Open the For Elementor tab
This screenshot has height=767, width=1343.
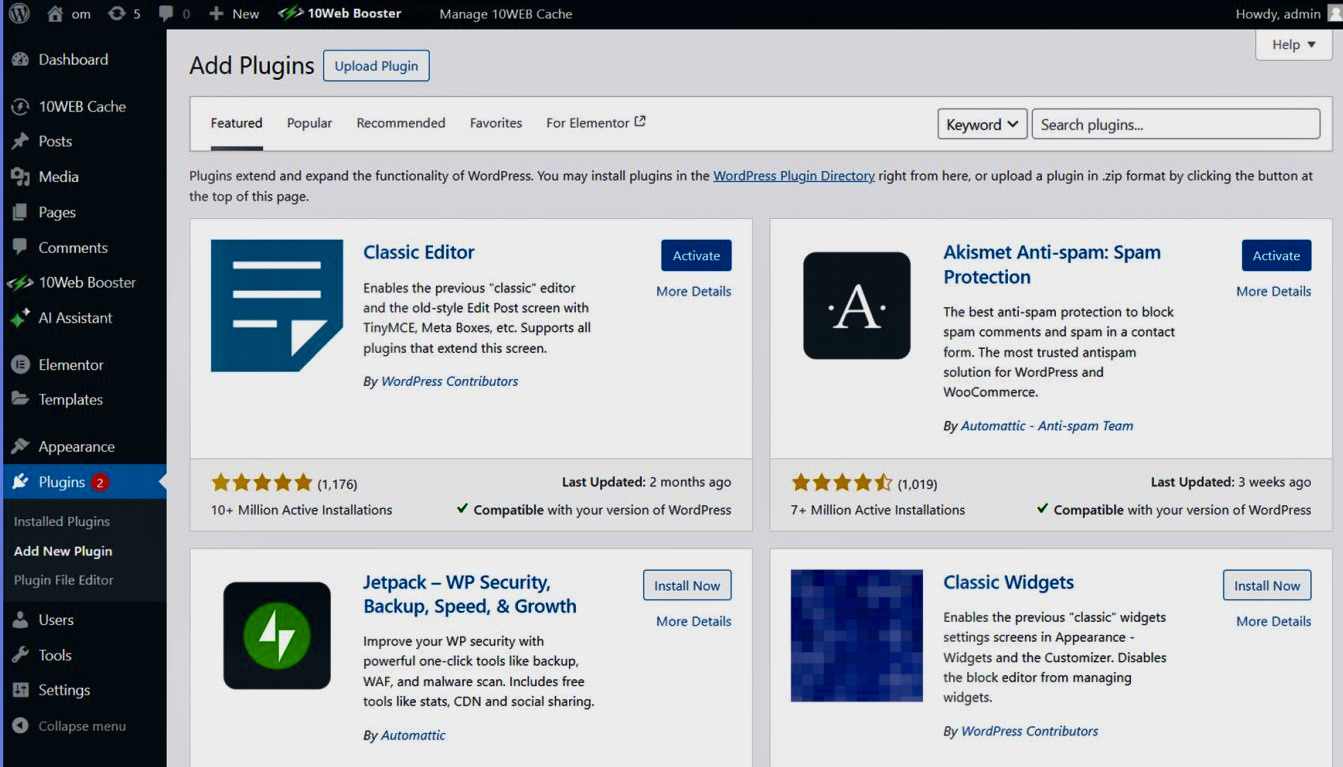(596, 123)
